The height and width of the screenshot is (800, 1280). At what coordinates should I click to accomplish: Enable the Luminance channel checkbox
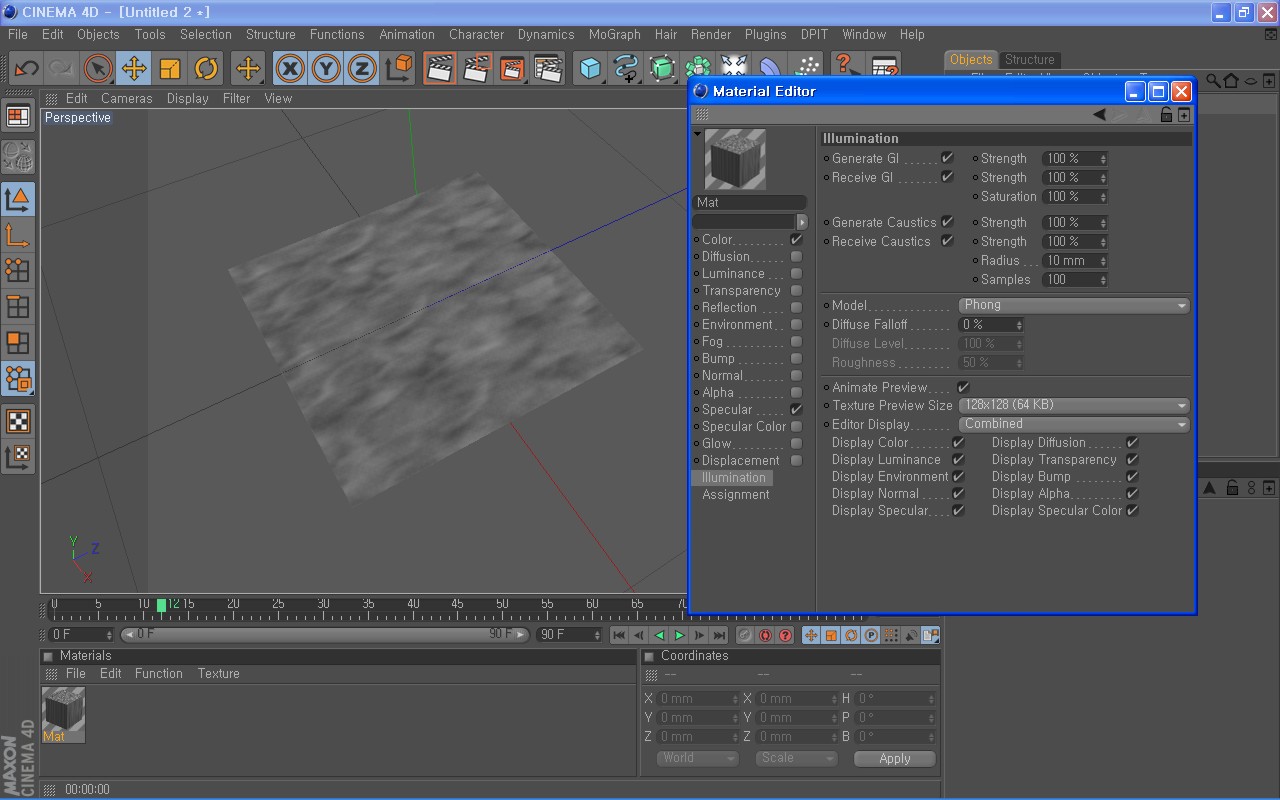(x=796, y=273)
